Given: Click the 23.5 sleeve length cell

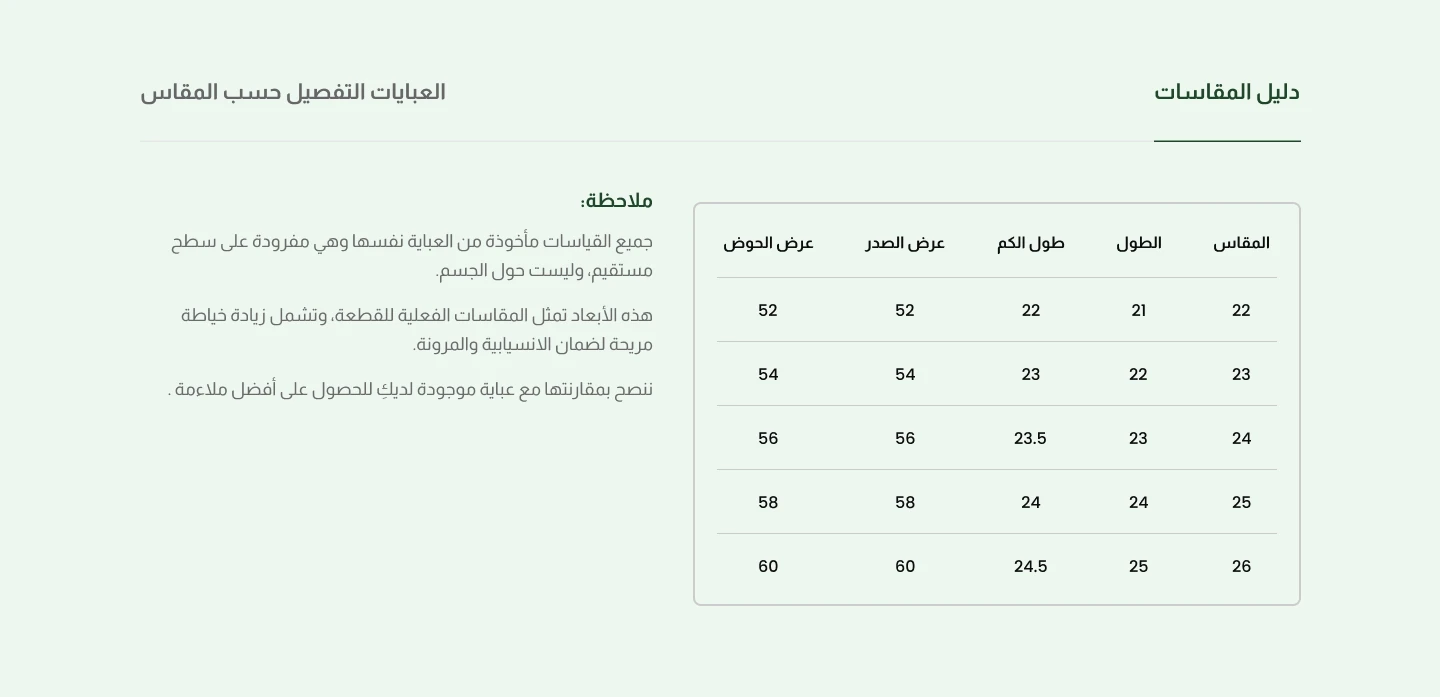Looking at the screenshot, I should [1031, 439].
